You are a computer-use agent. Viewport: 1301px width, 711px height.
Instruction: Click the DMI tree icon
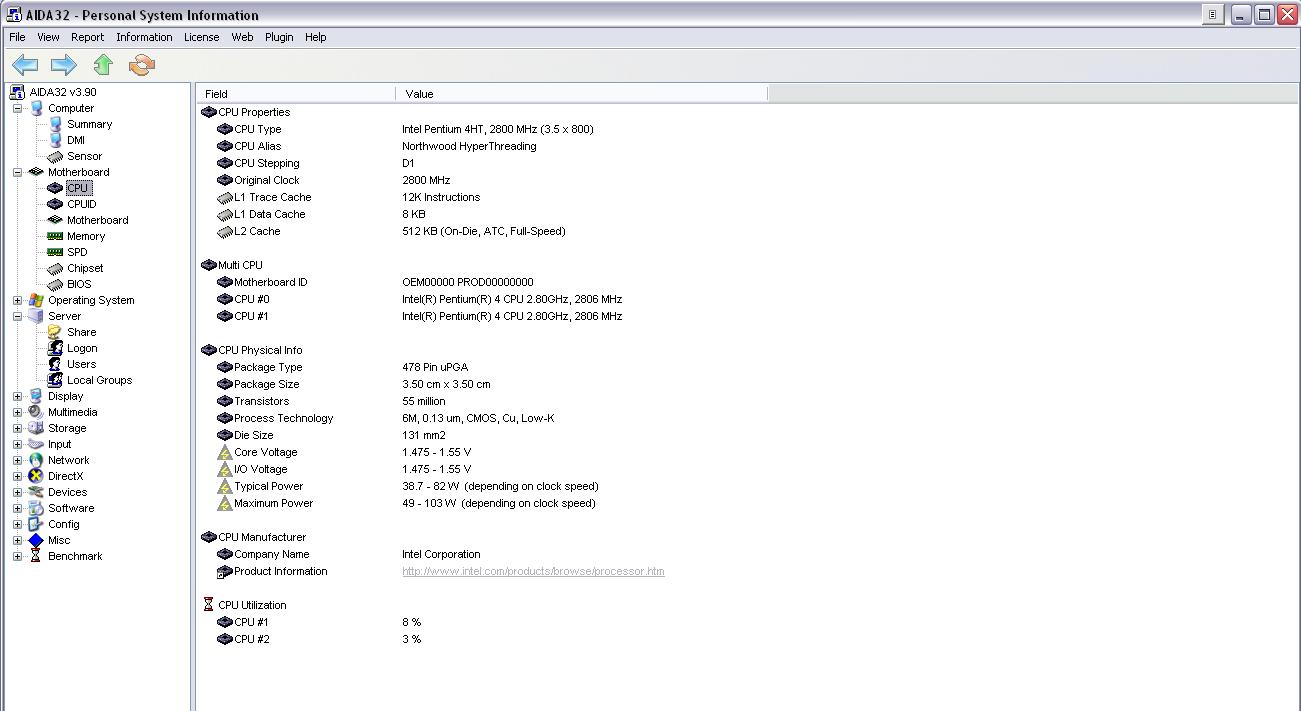point(55,140)
